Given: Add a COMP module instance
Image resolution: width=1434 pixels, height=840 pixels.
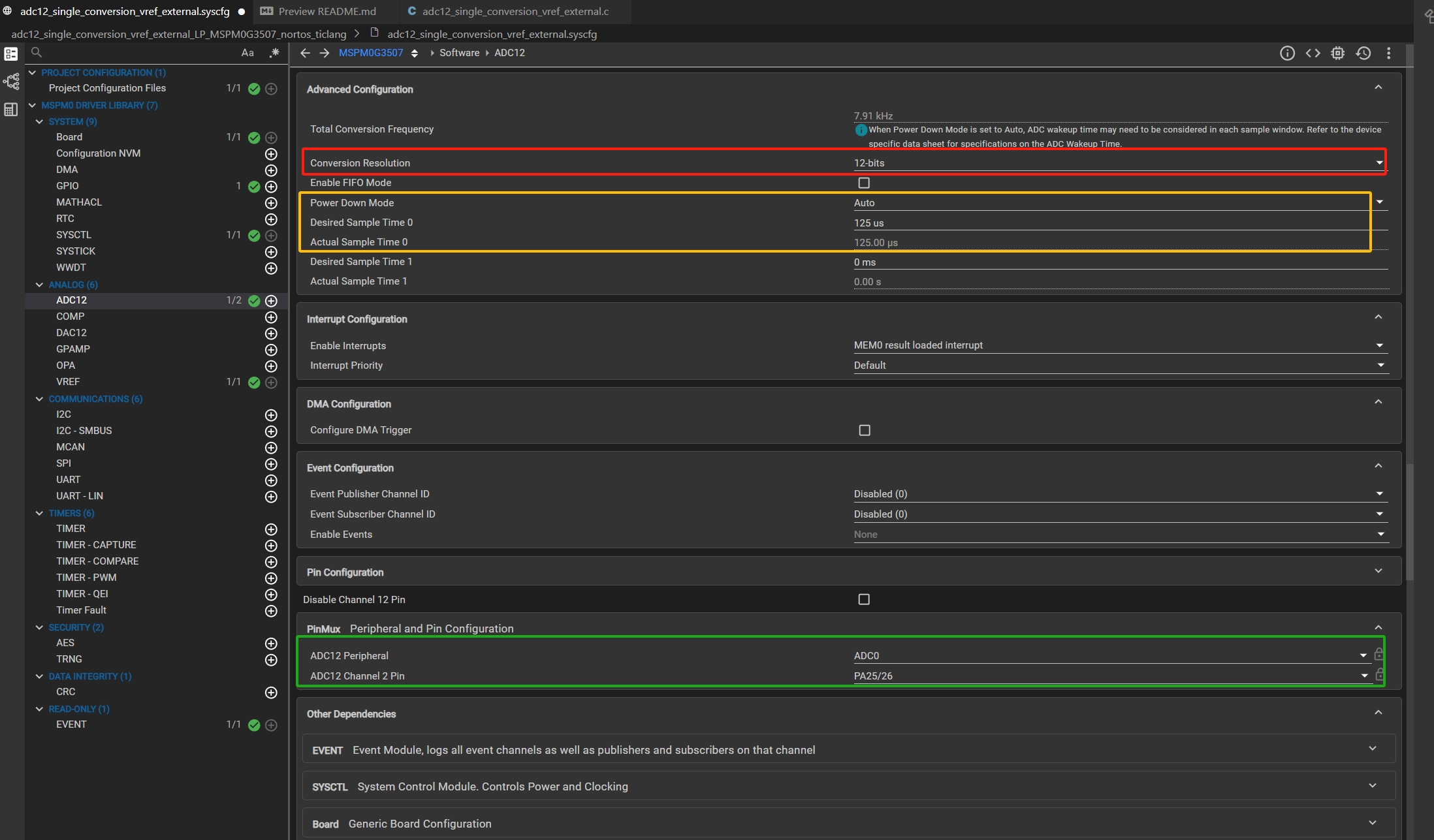Looking at the screenshot, I should (x=271, y=317).
